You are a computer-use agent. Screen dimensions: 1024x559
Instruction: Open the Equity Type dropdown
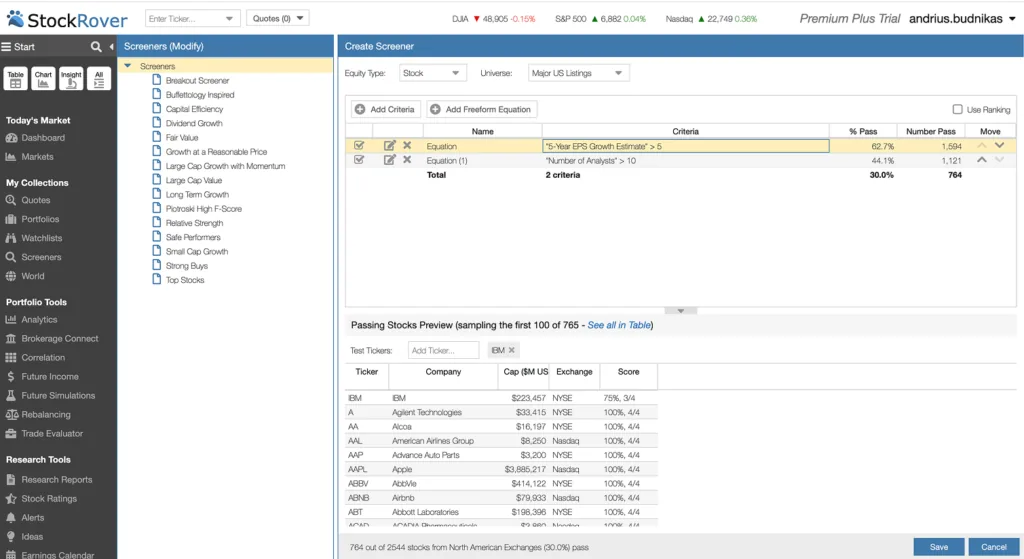tap(432, 73)
